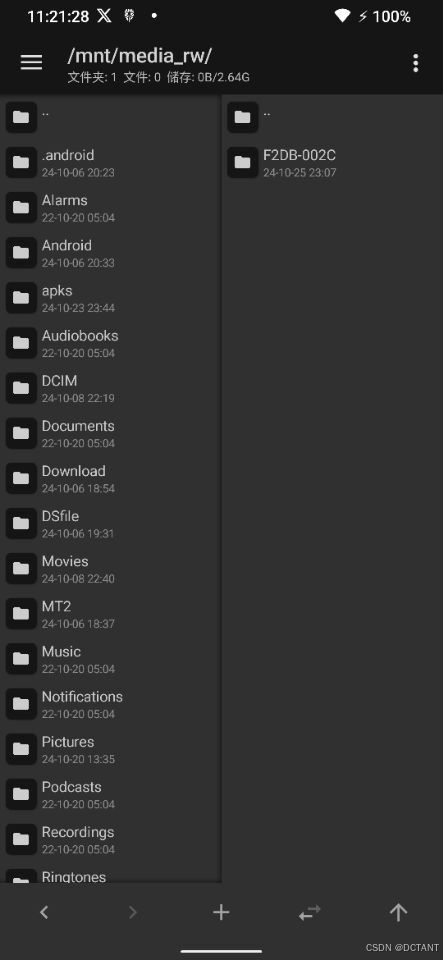Open the F2DB-002C folder

point(332,162)
